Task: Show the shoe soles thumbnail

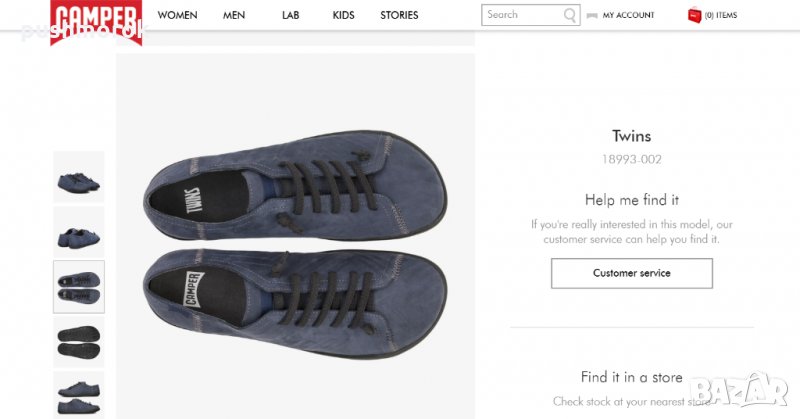Action: tap(78, 342)
